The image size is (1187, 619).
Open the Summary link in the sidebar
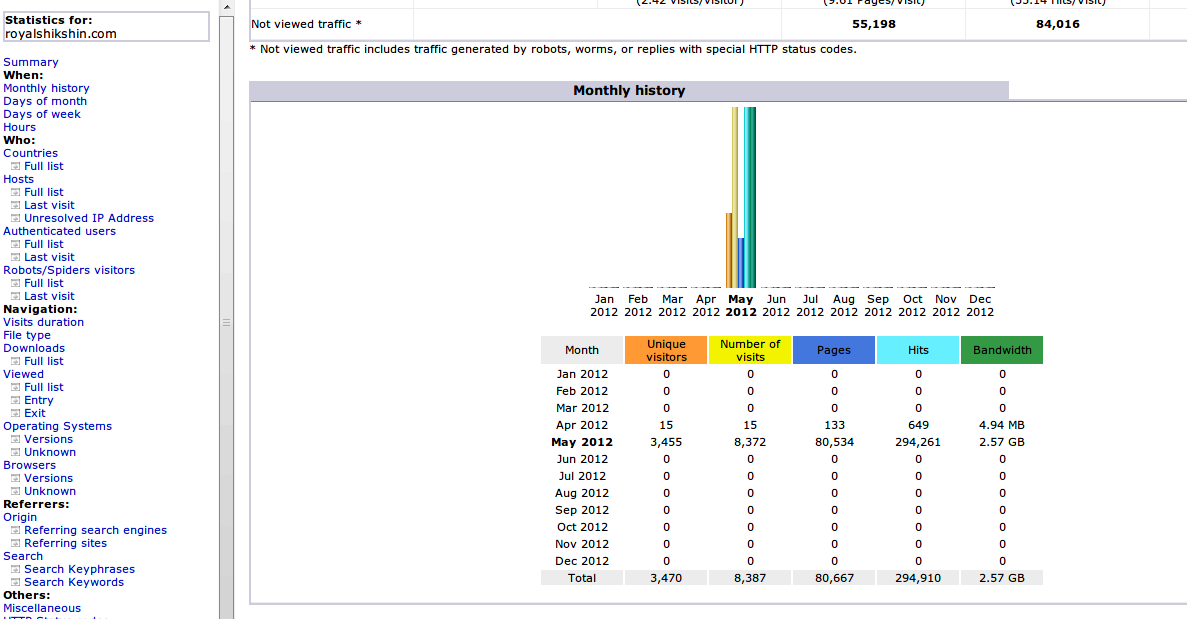tap(30, 62)
